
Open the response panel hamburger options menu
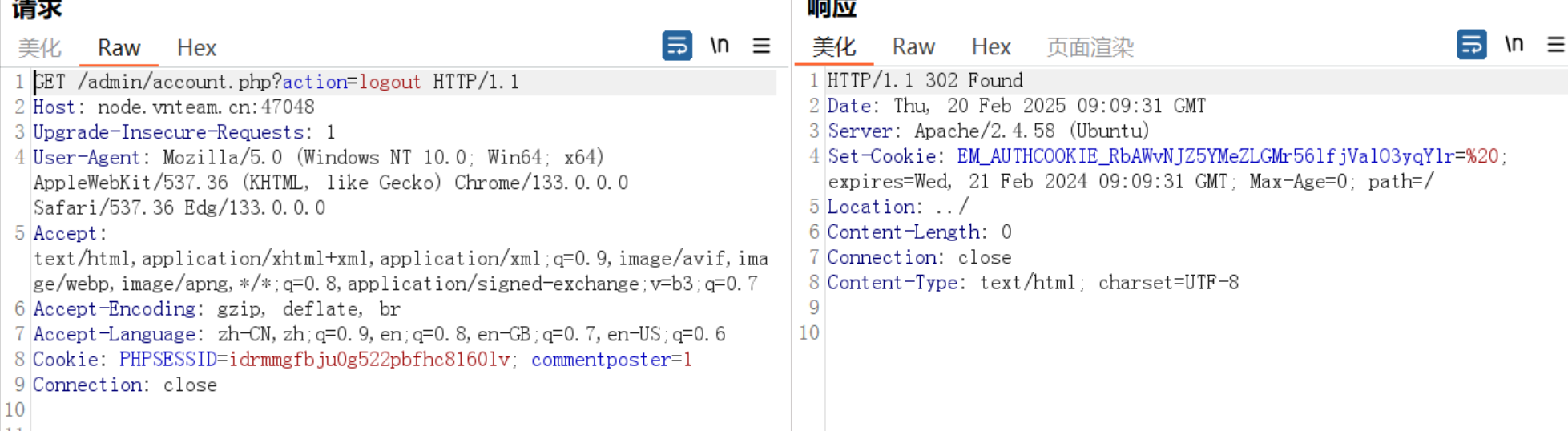click(1555, 45)
